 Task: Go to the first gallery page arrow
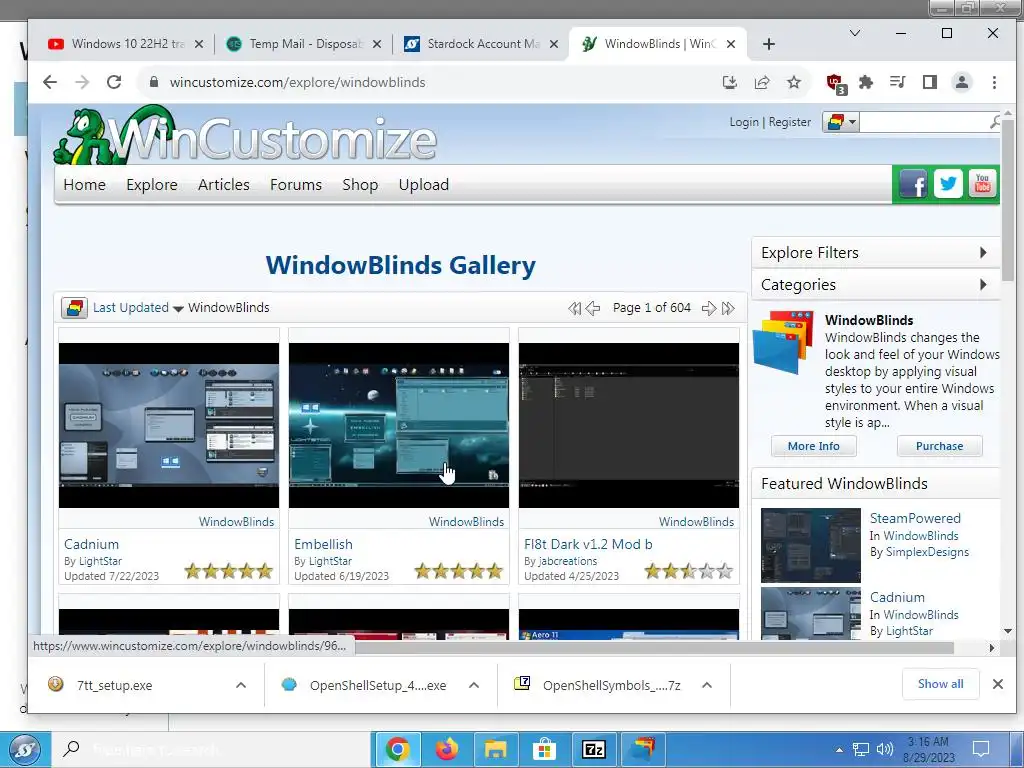coord(574,308)
